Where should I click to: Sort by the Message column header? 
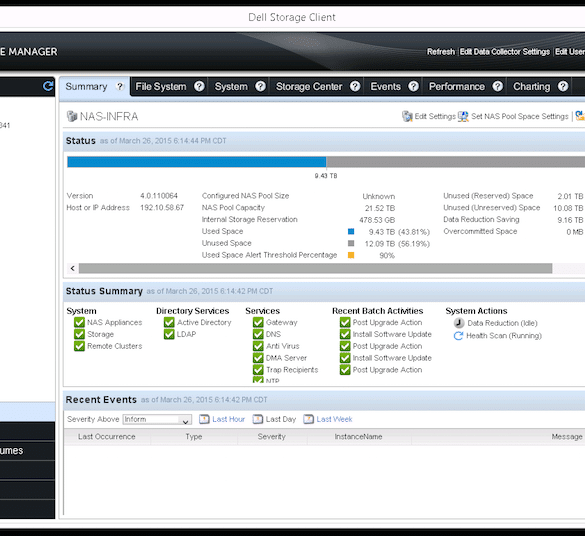click(x=567, y=436)
